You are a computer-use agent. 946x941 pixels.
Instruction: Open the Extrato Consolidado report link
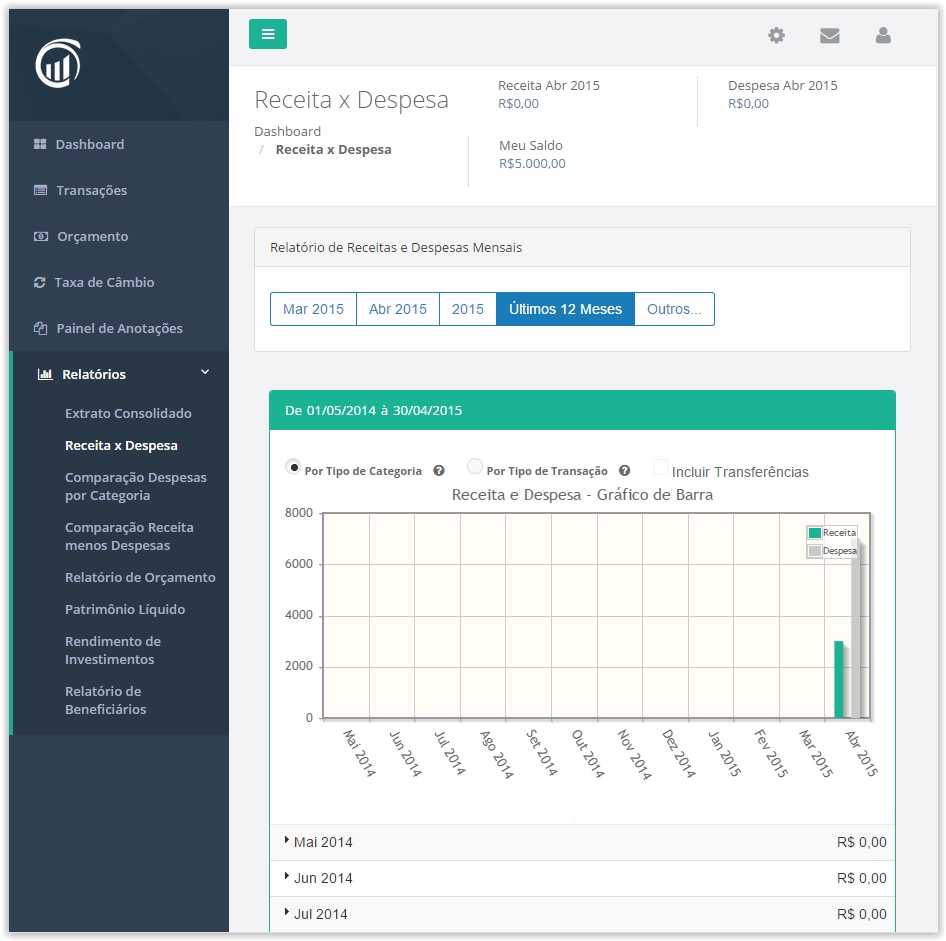128,413
